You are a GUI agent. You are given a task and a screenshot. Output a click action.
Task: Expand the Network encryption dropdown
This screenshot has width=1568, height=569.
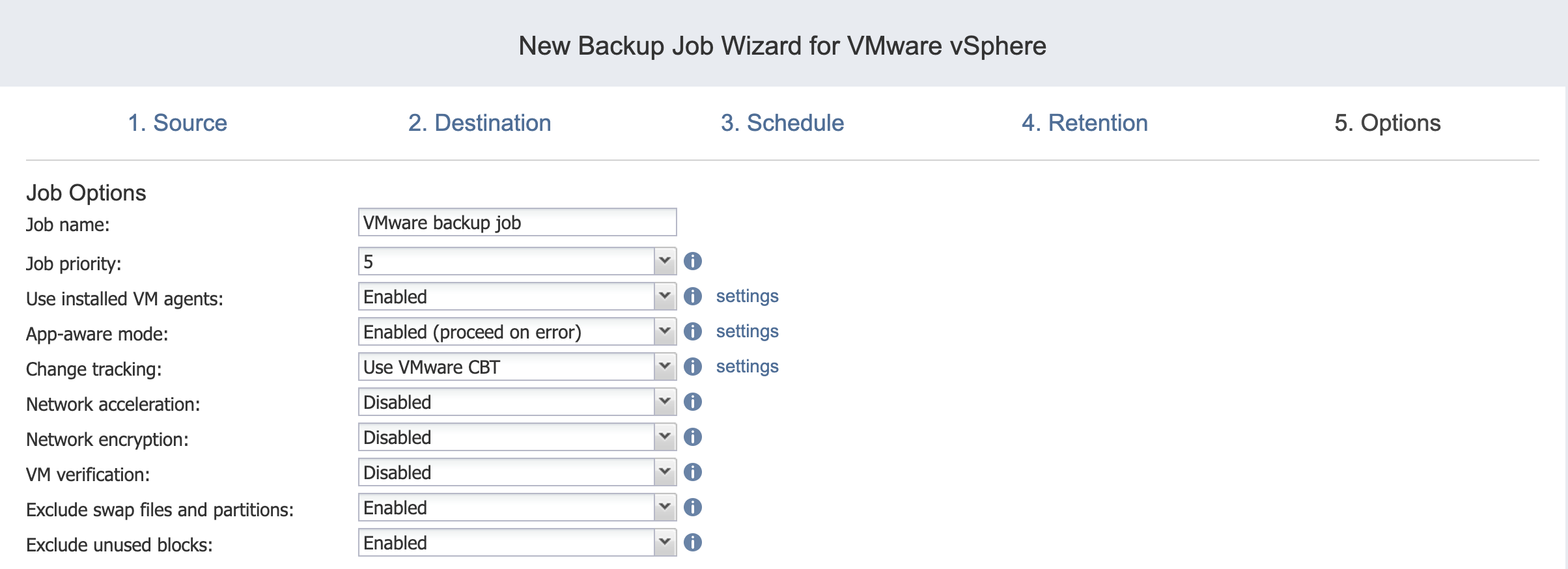click(664, 437)
